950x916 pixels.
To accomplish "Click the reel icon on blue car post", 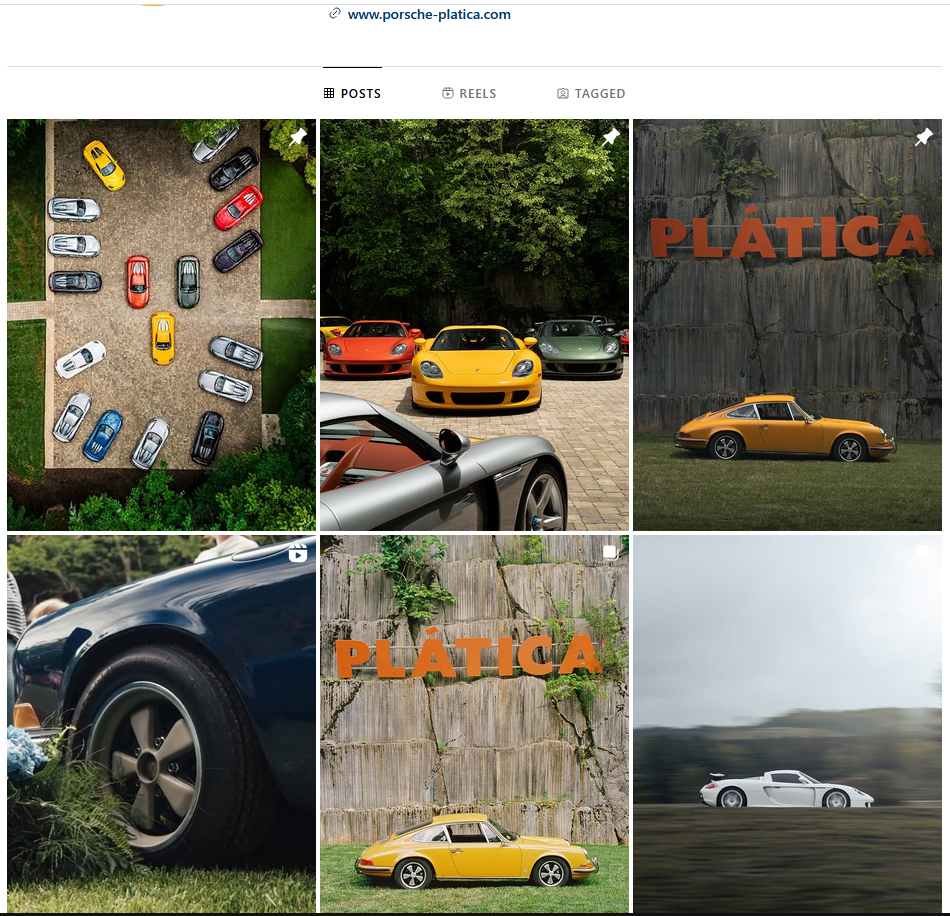I will (x=297, y=553).
